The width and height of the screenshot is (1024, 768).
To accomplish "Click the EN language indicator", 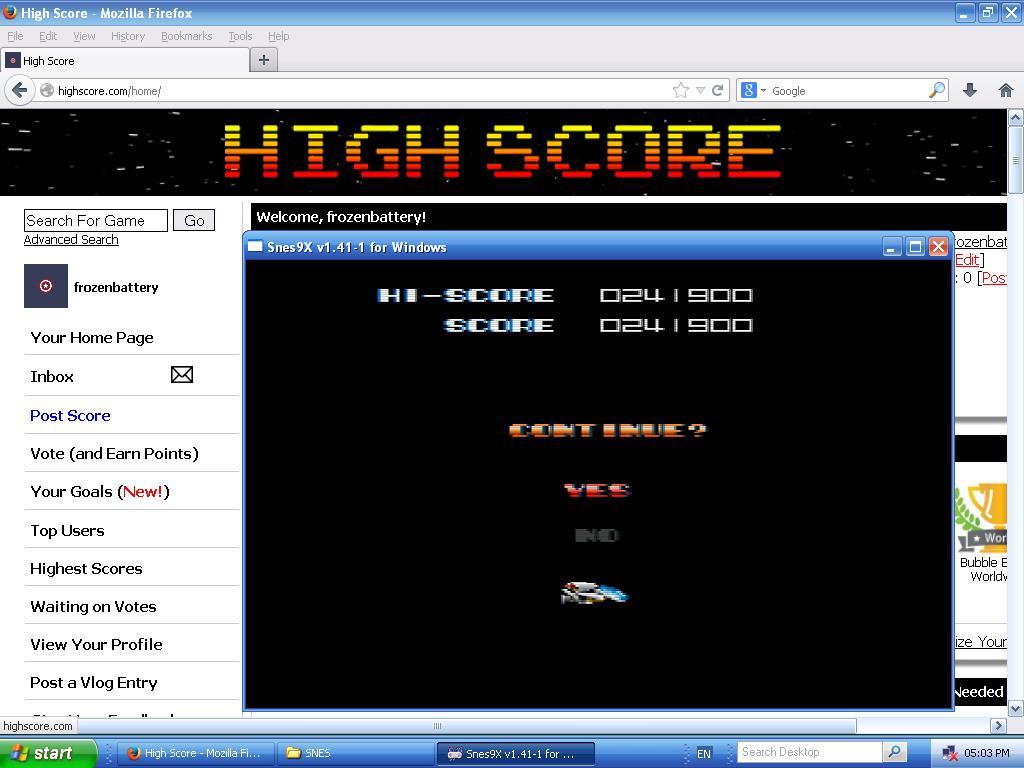I will coord(703,754).
